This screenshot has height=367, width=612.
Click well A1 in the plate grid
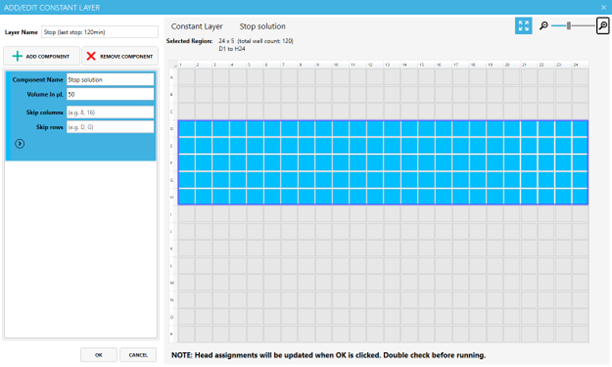pos(187,77)
